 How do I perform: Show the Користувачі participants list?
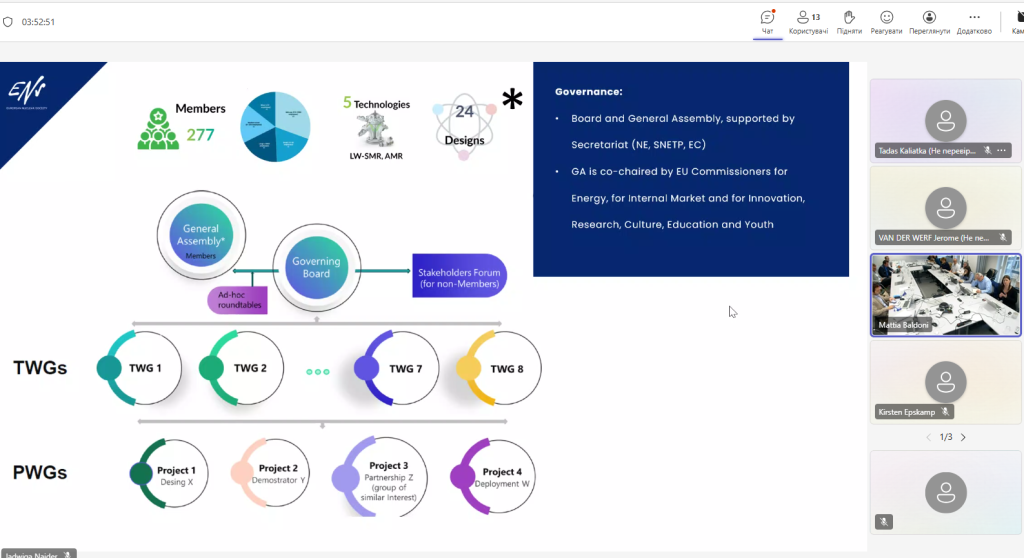point(808,21)
